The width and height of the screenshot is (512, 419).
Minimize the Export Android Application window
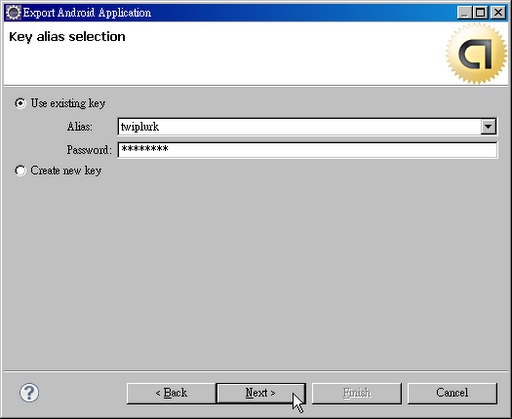point(464,13)
